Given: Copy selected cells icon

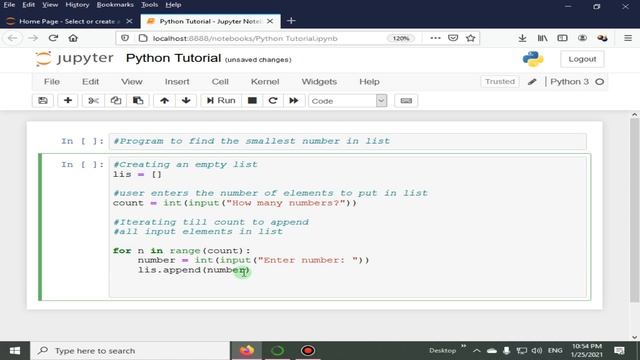Looking at the screenshot, I should (116, 101).
